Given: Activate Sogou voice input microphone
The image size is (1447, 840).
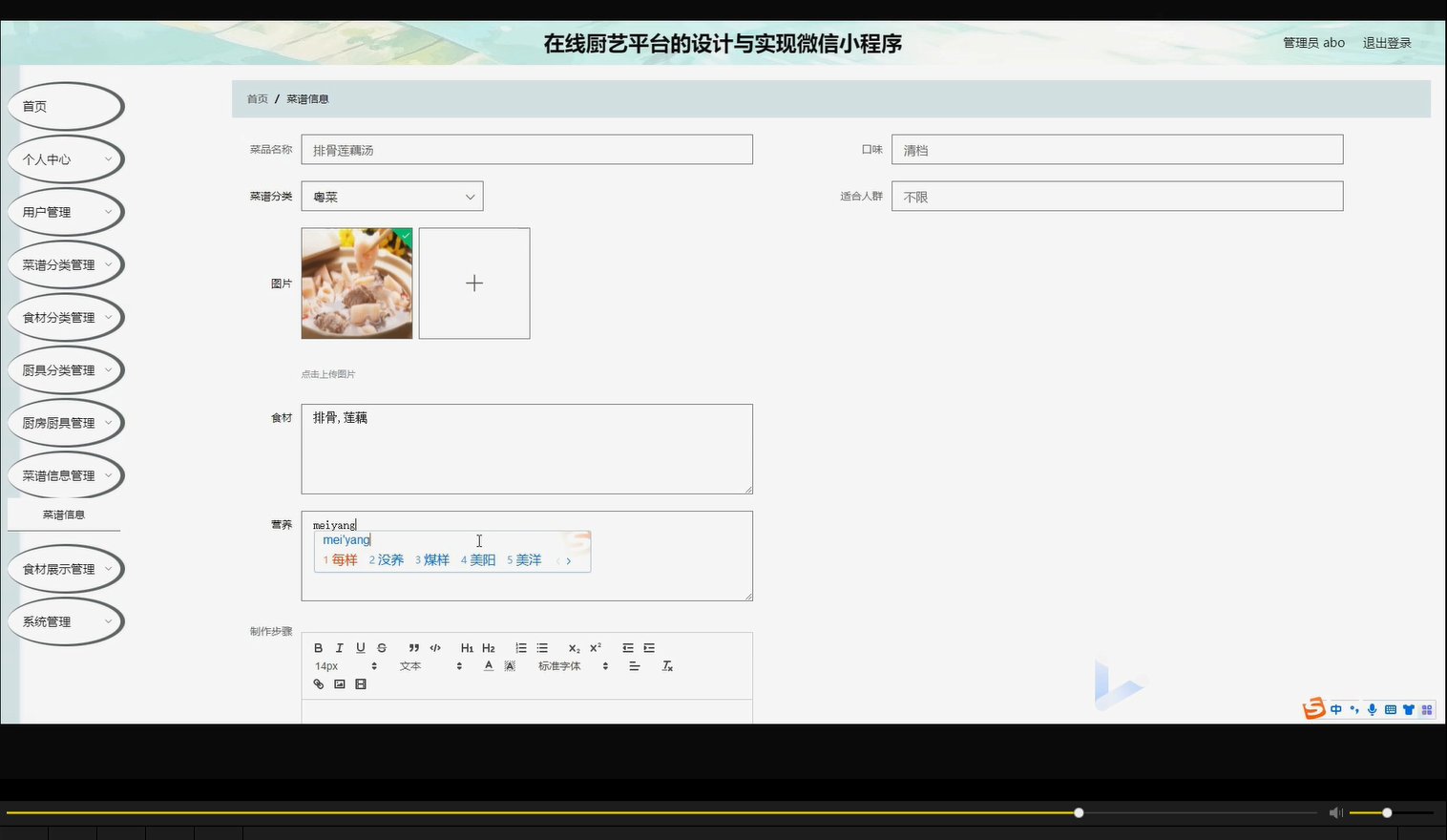Looking at the screenshot, I should point(1372,709).
